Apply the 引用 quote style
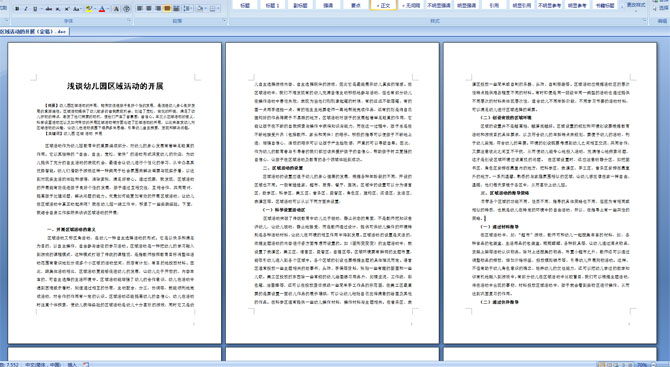The image size is (670, 367). pyautogui.click(x=494, y=5)
